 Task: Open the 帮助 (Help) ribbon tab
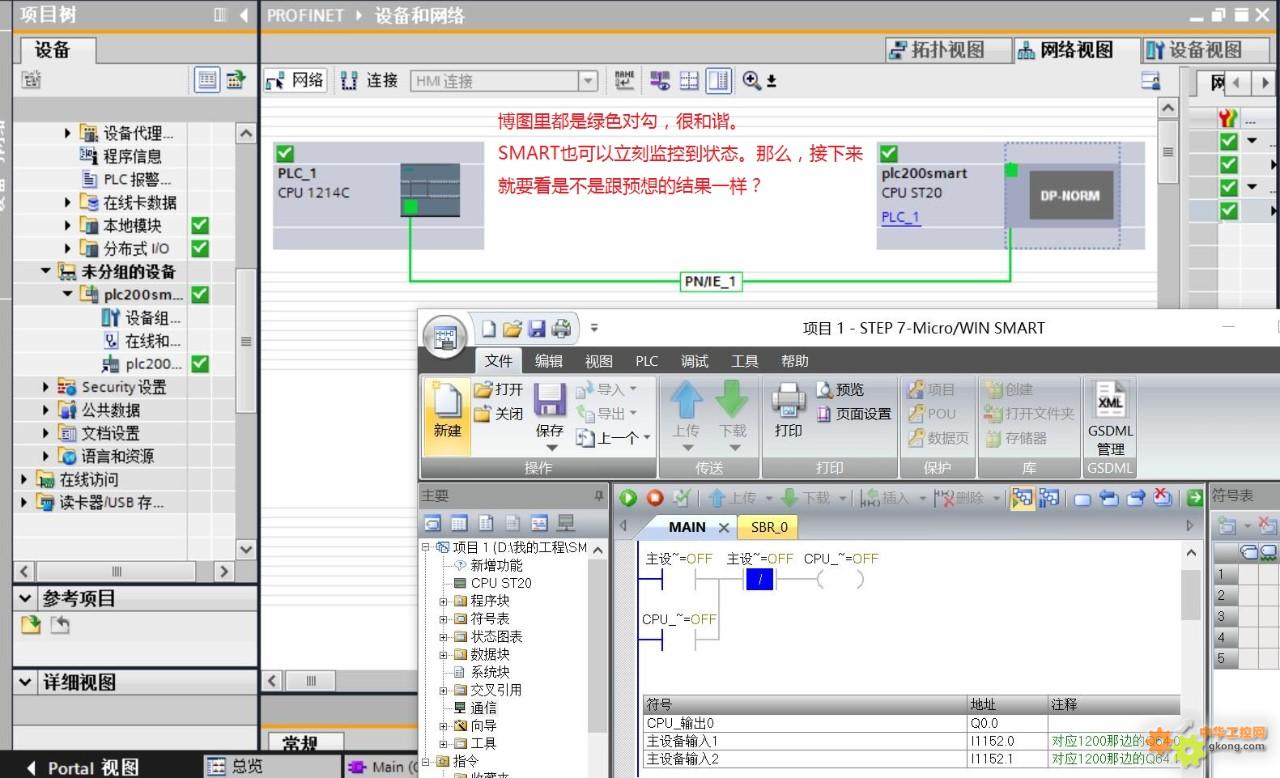coord(795,361)
